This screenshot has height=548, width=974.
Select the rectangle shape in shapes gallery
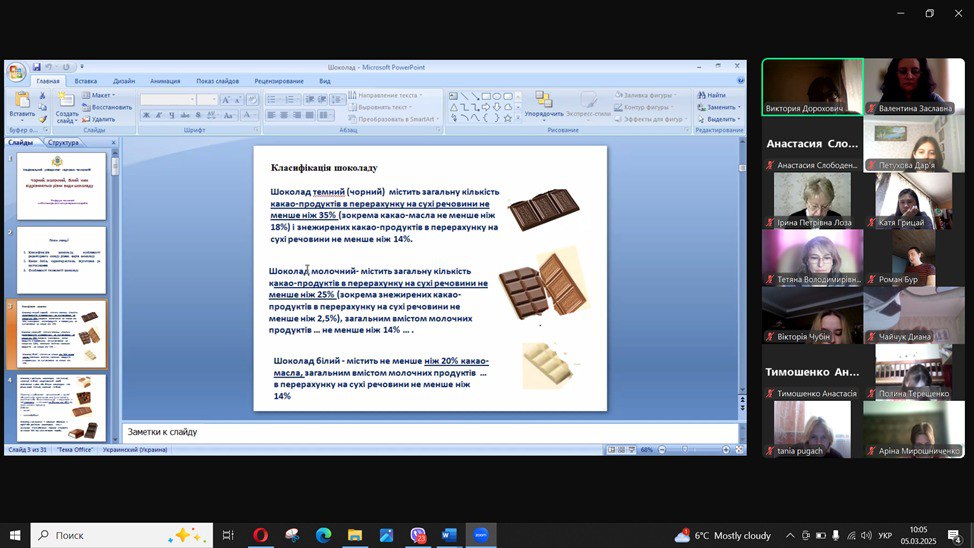[x=486, y=96]
